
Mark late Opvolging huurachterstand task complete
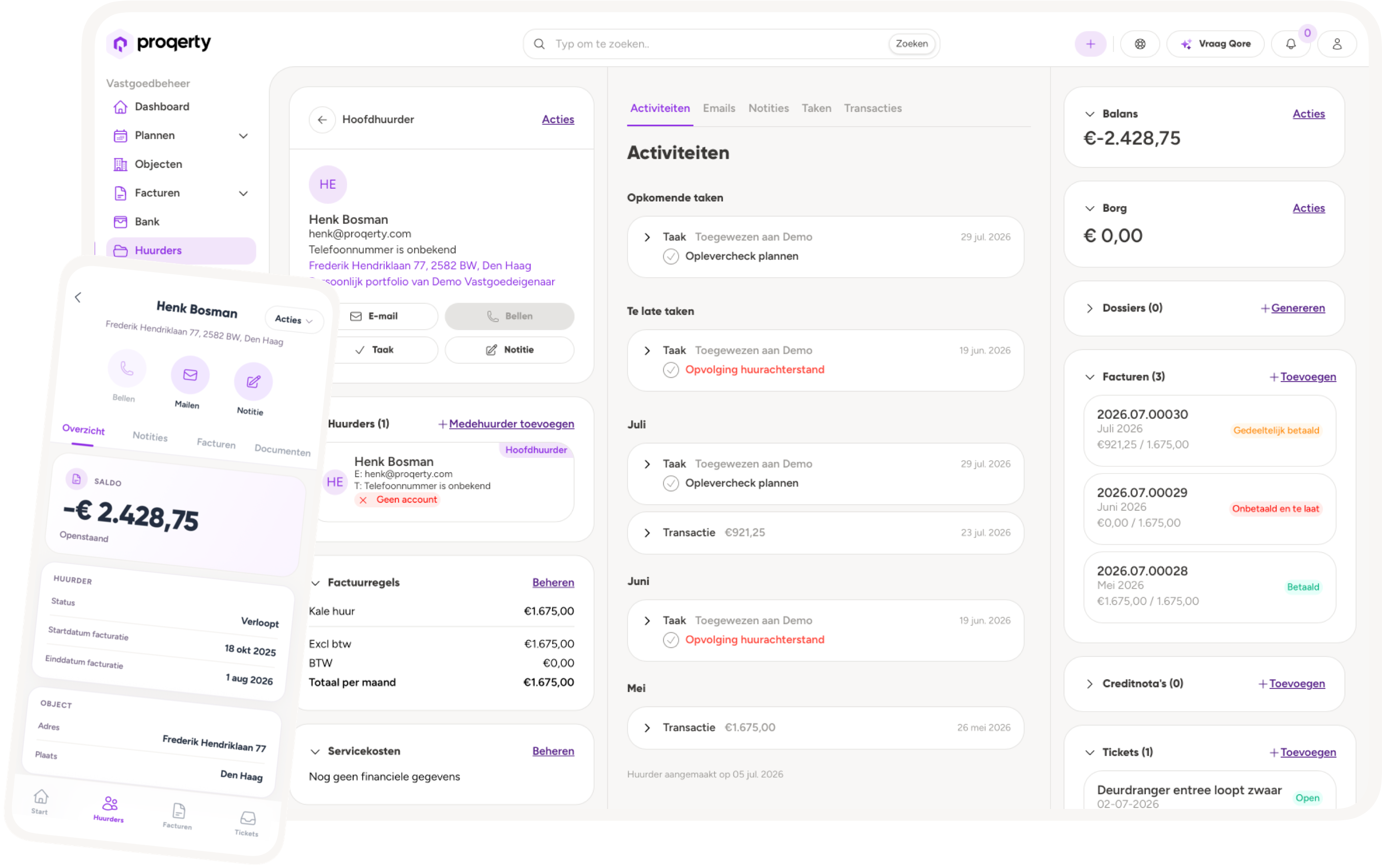point(670,370)
